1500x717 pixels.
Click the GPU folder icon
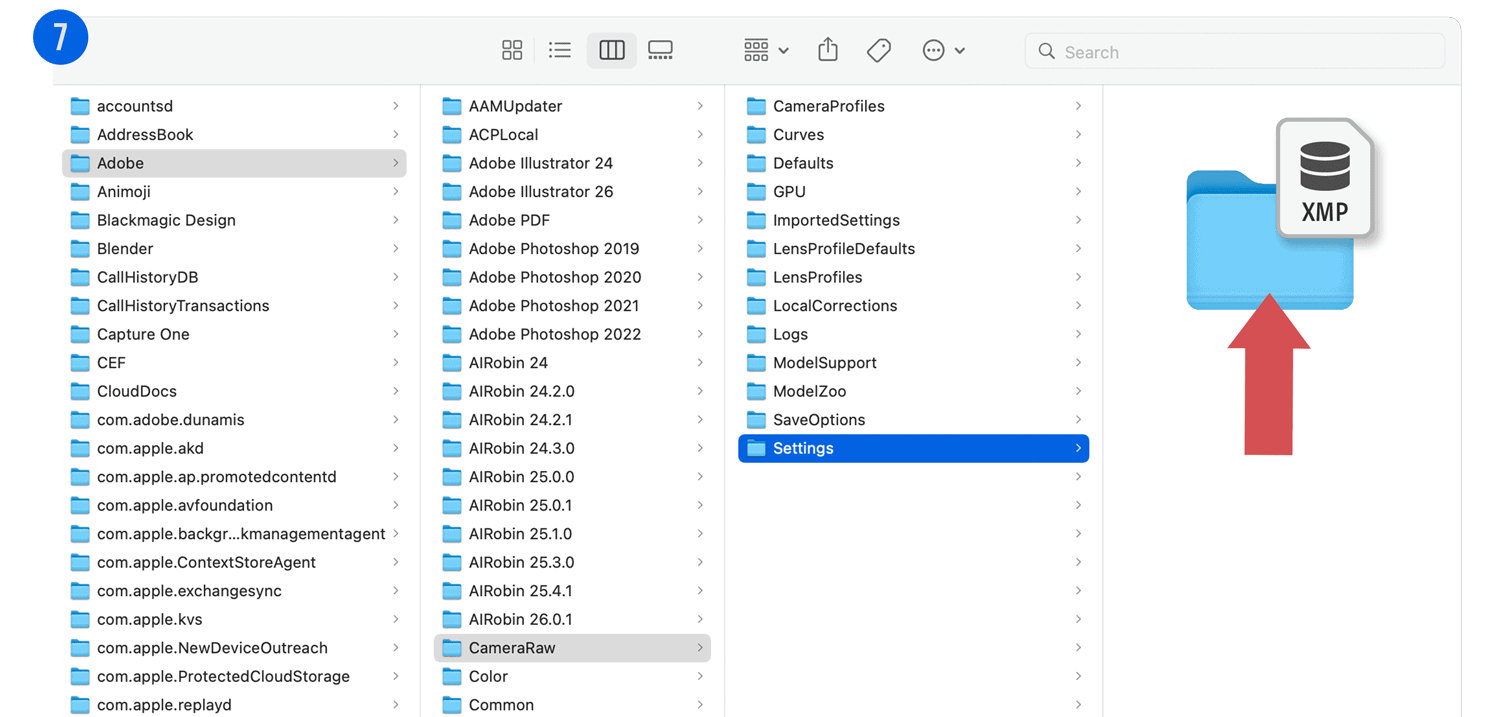point(756,191)
